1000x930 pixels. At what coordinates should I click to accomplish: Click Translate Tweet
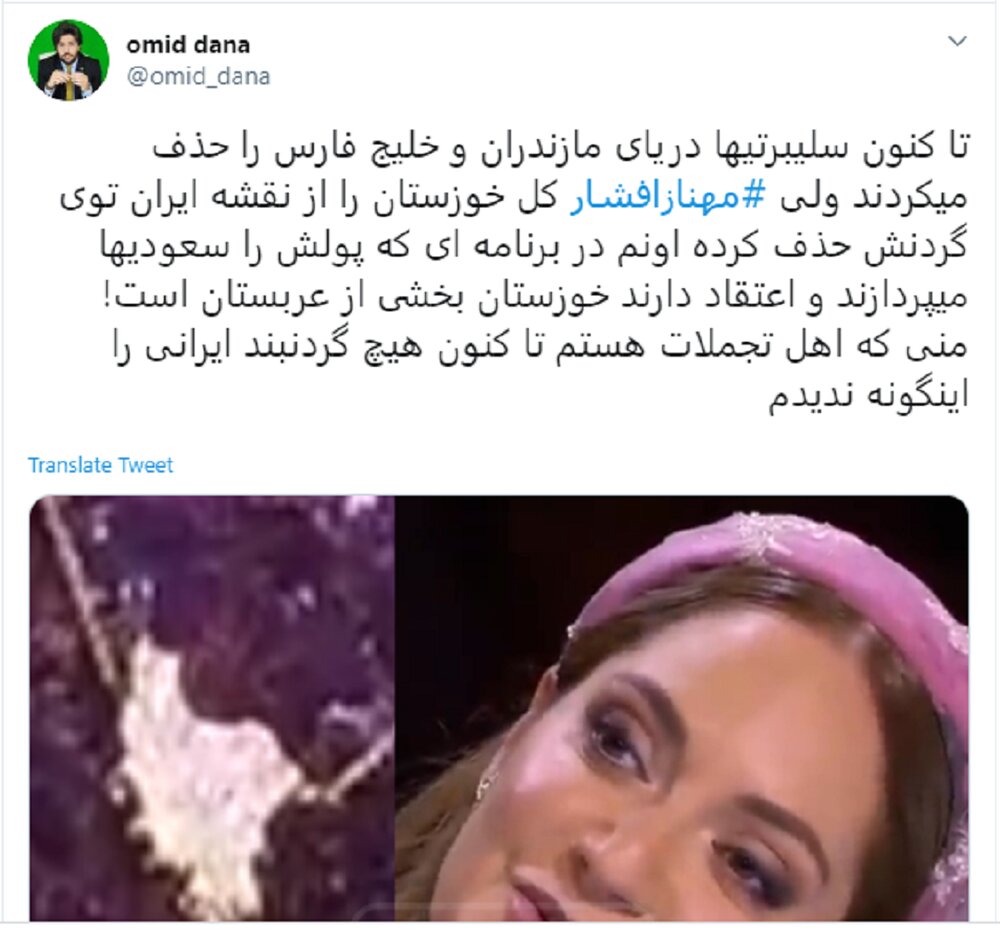click(x=100, y=465)
